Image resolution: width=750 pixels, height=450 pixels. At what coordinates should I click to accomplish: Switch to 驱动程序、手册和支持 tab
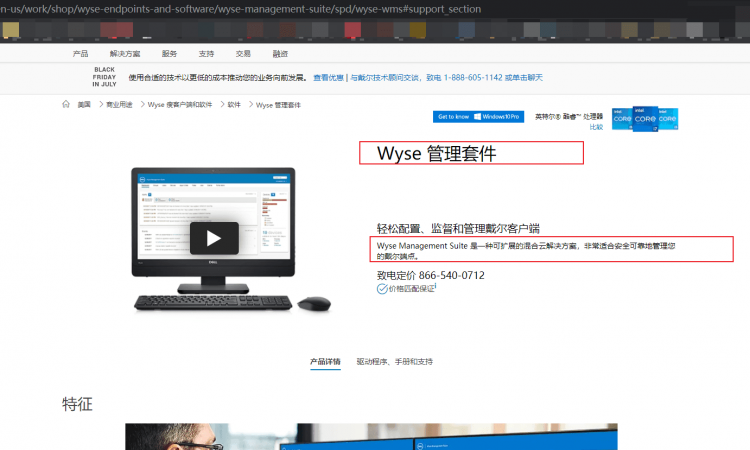pos(395,362)
